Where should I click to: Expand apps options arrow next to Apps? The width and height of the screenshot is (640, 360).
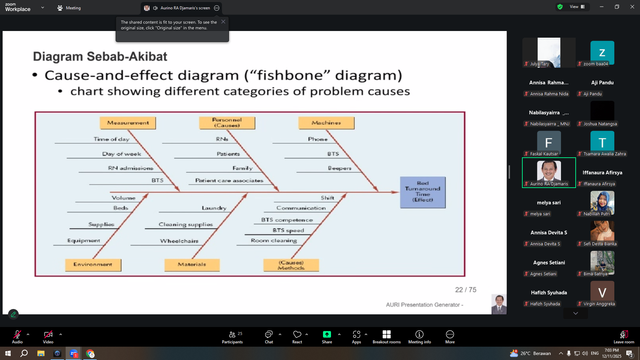(366, 334)
